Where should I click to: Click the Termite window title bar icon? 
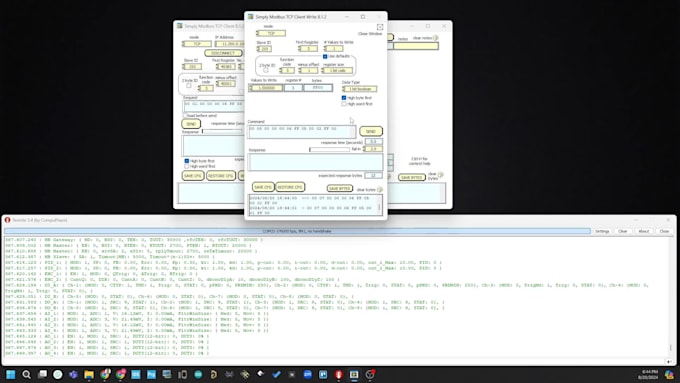[7, 220]
